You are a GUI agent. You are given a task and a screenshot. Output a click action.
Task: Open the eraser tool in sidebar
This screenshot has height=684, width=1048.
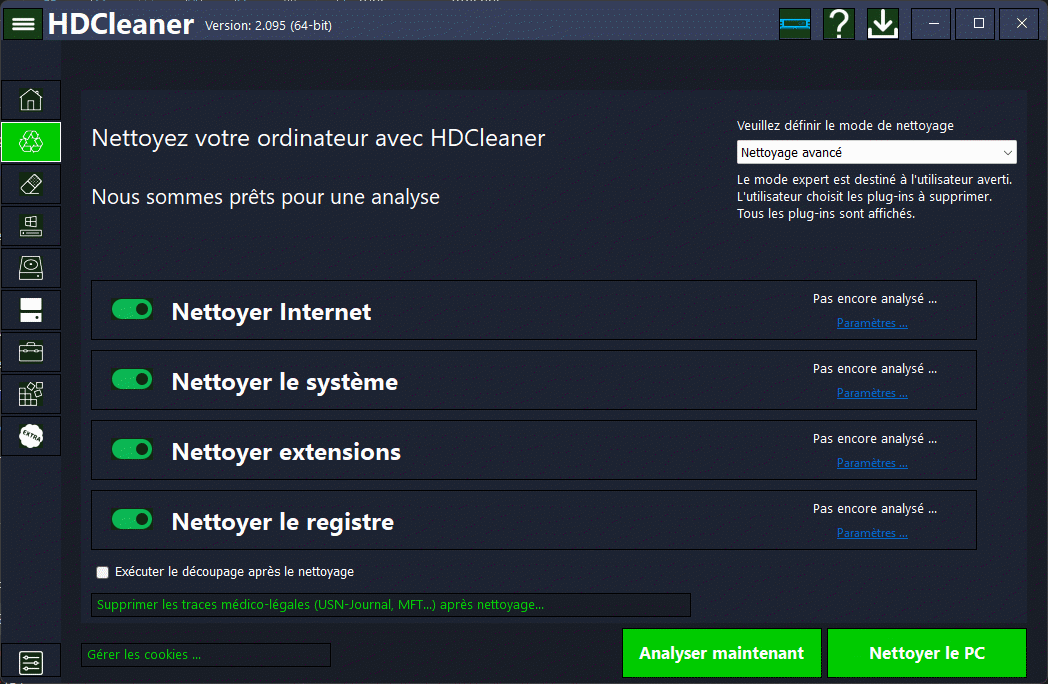[x=31, y=184]
